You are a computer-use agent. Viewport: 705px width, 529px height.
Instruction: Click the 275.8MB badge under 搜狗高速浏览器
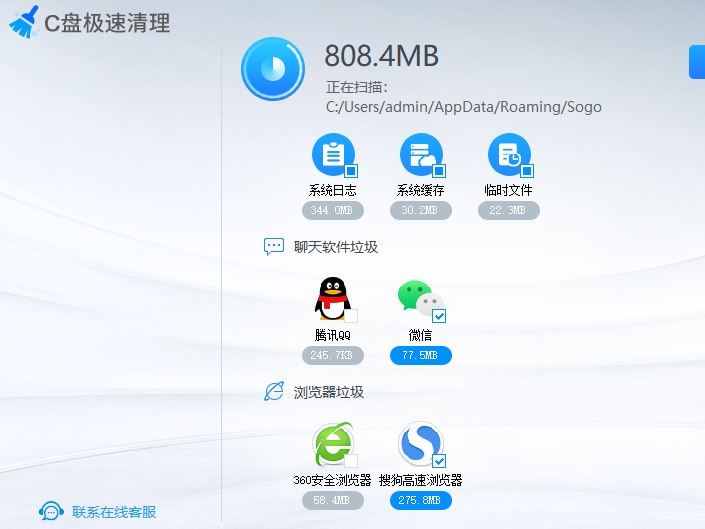pos(421,501)
